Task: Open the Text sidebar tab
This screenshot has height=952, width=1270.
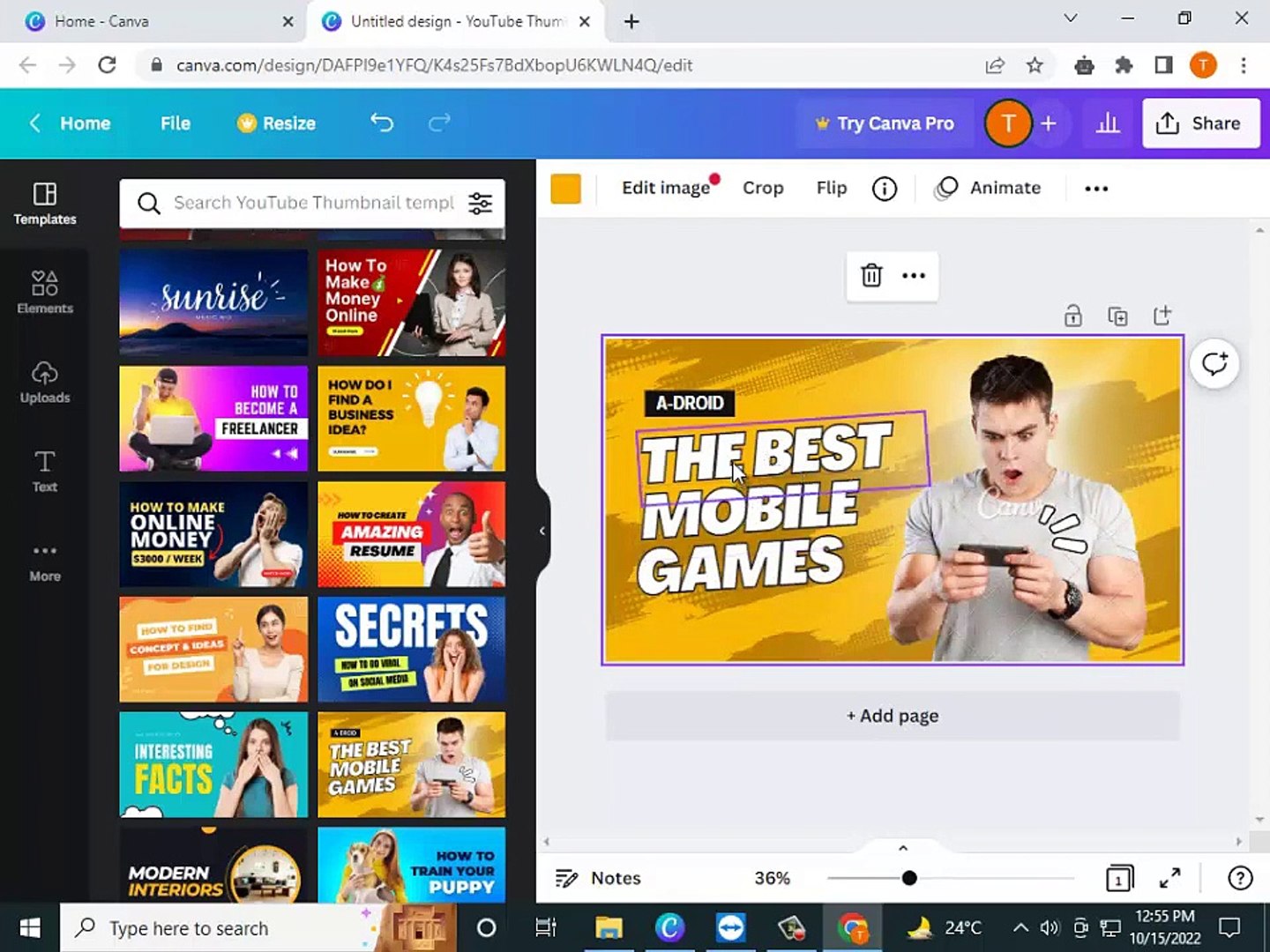Action: [x=44, y=471]
